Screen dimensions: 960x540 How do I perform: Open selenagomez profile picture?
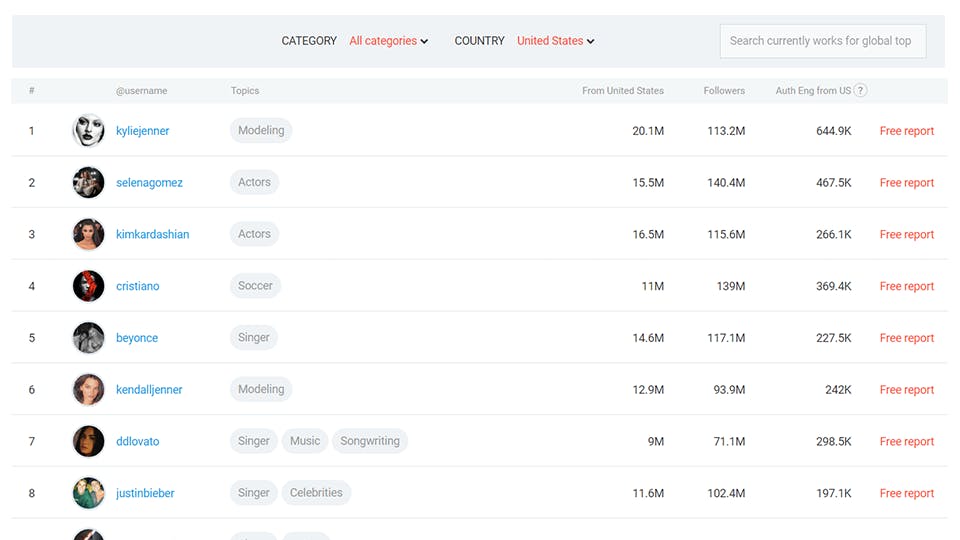(x=89, y=182)
